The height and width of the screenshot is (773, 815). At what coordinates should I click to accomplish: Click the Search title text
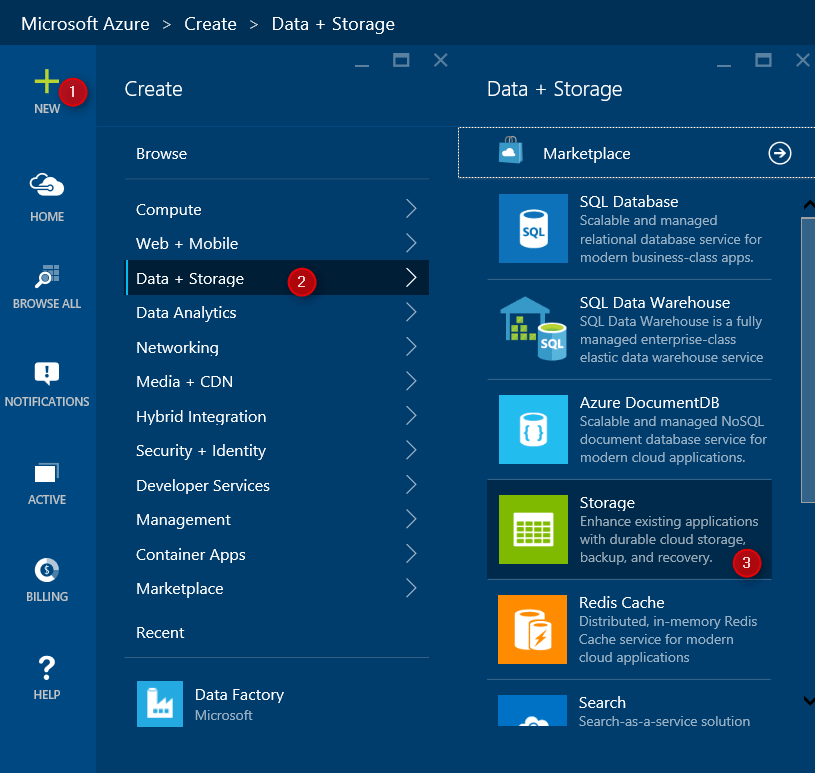602,702
